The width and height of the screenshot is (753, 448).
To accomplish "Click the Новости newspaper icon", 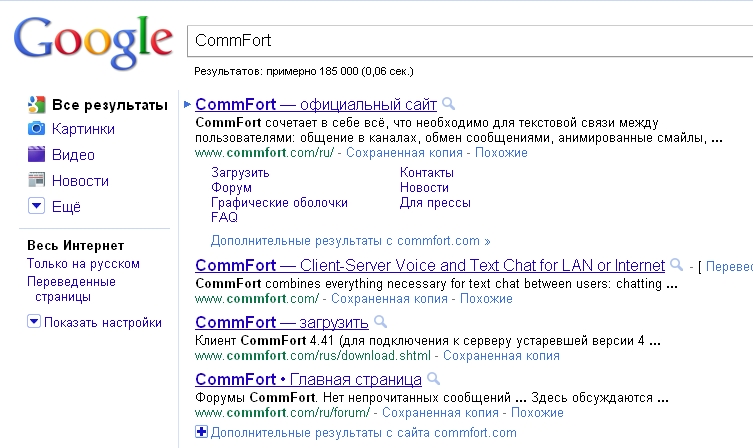I will click(36, 181).
